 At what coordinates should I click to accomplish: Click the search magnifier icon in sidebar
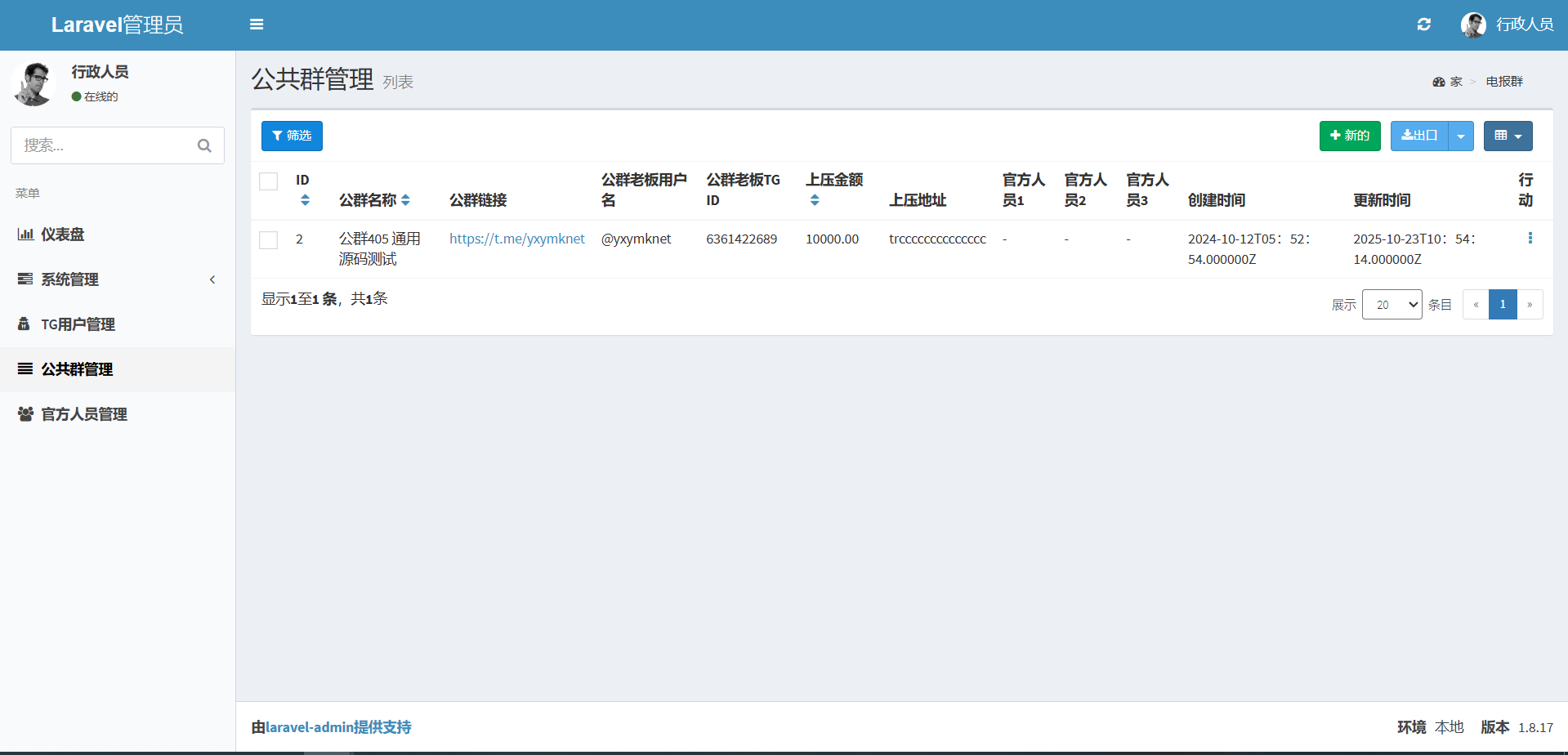(x=204, y=145)
